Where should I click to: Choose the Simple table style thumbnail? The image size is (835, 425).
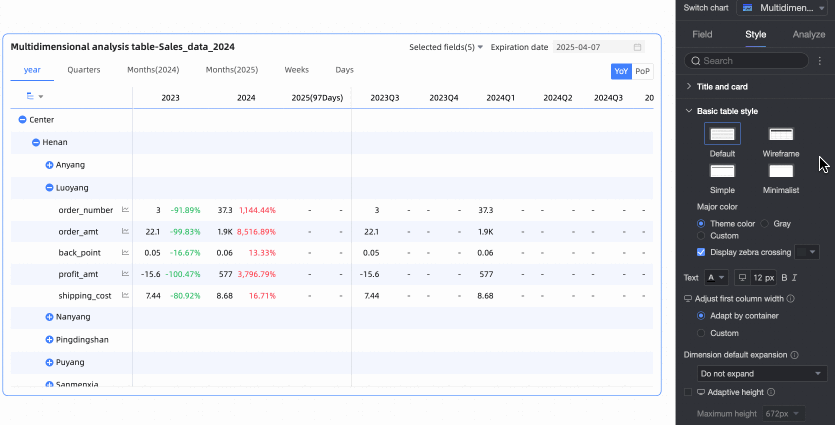pyautogui.click(x=722, y=170)
